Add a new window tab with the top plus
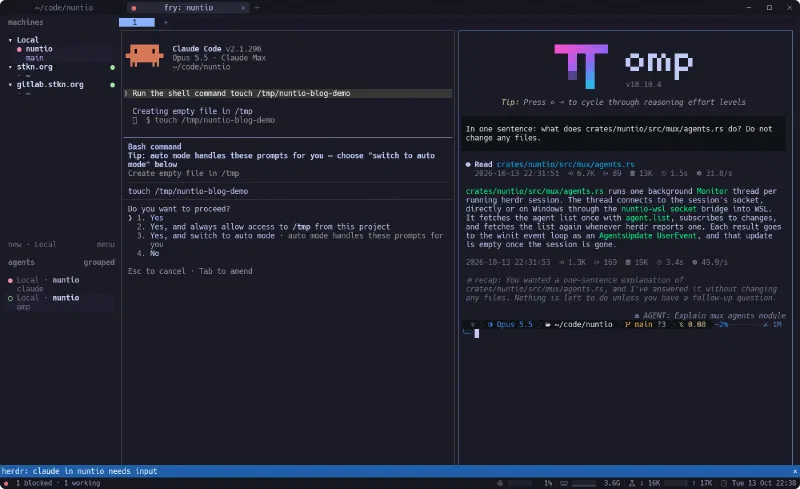The height and width of the screenshot is (489, 800). pyautogui.click(x=257, y=8)
